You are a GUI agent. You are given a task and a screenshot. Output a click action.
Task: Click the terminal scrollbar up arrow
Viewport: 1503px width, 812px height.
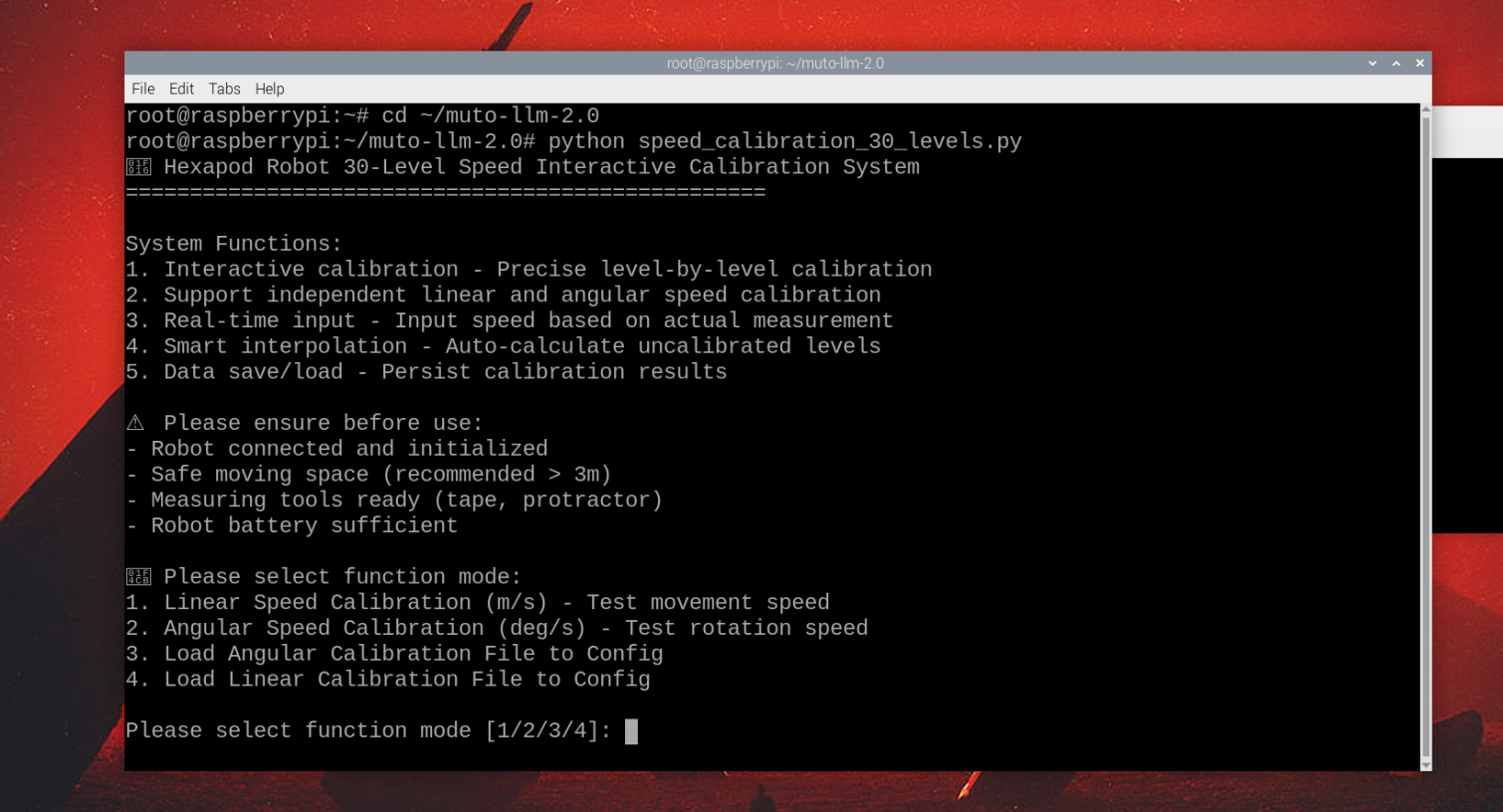1425,109
